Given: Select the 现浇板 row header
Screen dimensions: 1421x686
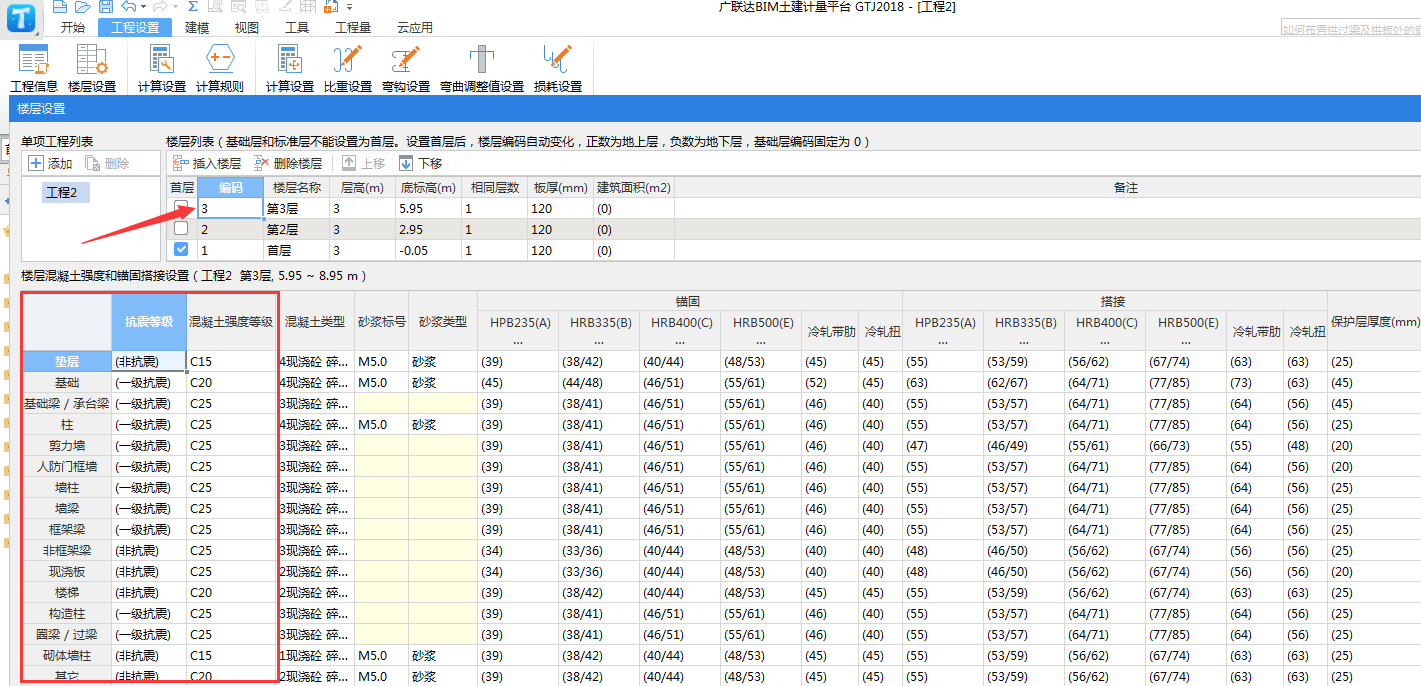Looking at the screenshot, I should [67, 571].
